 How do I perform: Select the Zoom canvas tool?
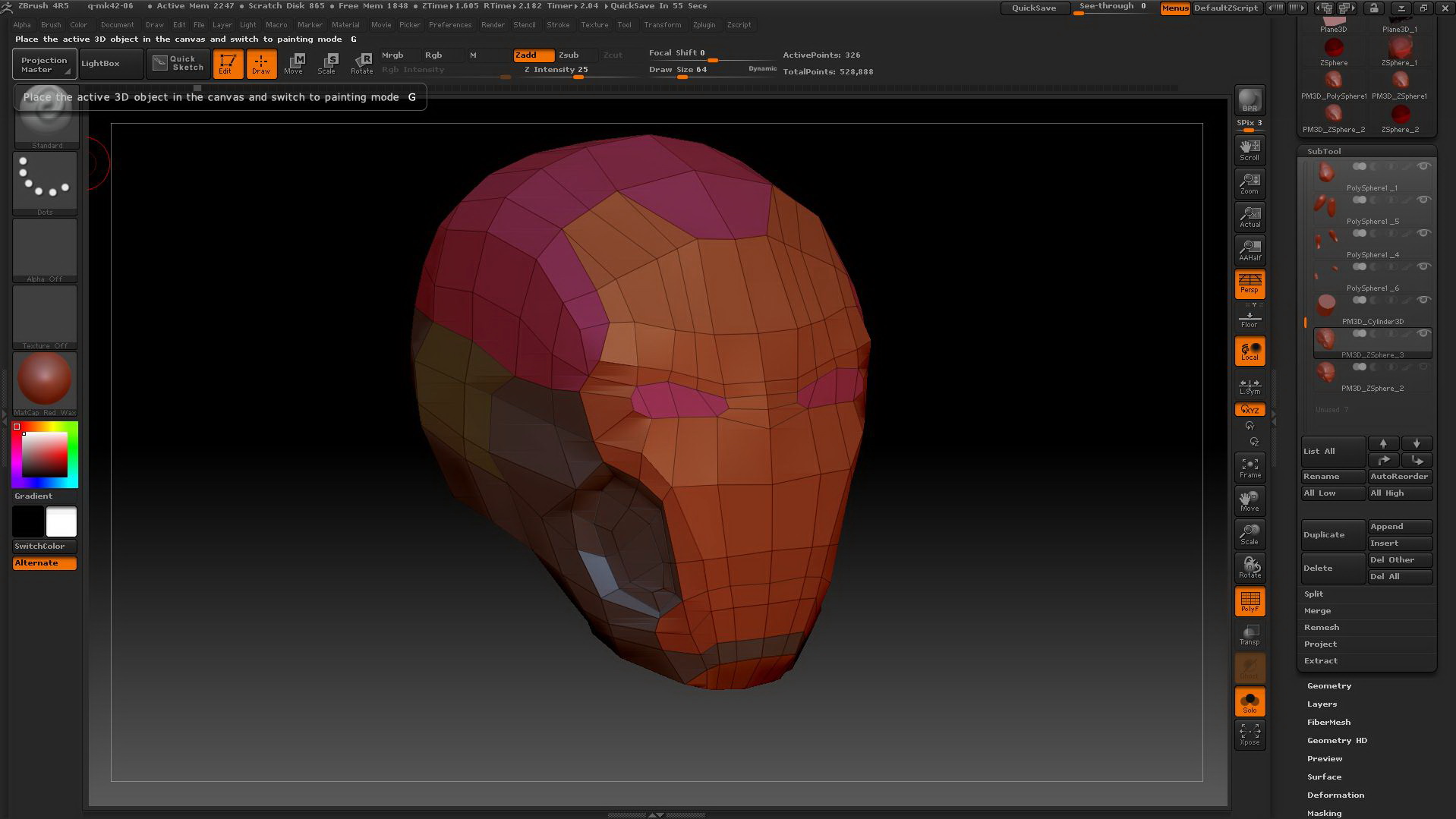pos(1250,183)
